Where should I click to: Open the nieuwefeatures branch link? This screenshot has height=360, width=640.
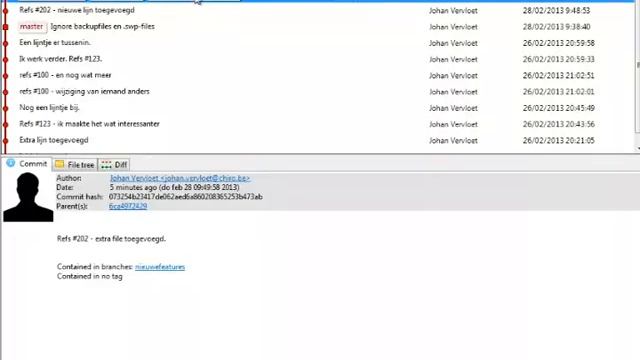pyautogui.click(x=160, y=267)
